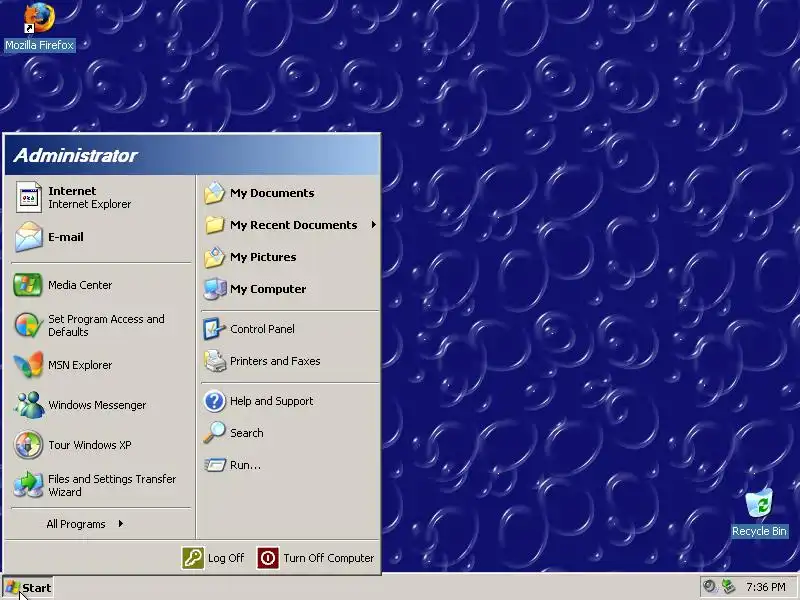Click the Windows Messenger people icon
The image size is (800, 600).
[29, 405]
